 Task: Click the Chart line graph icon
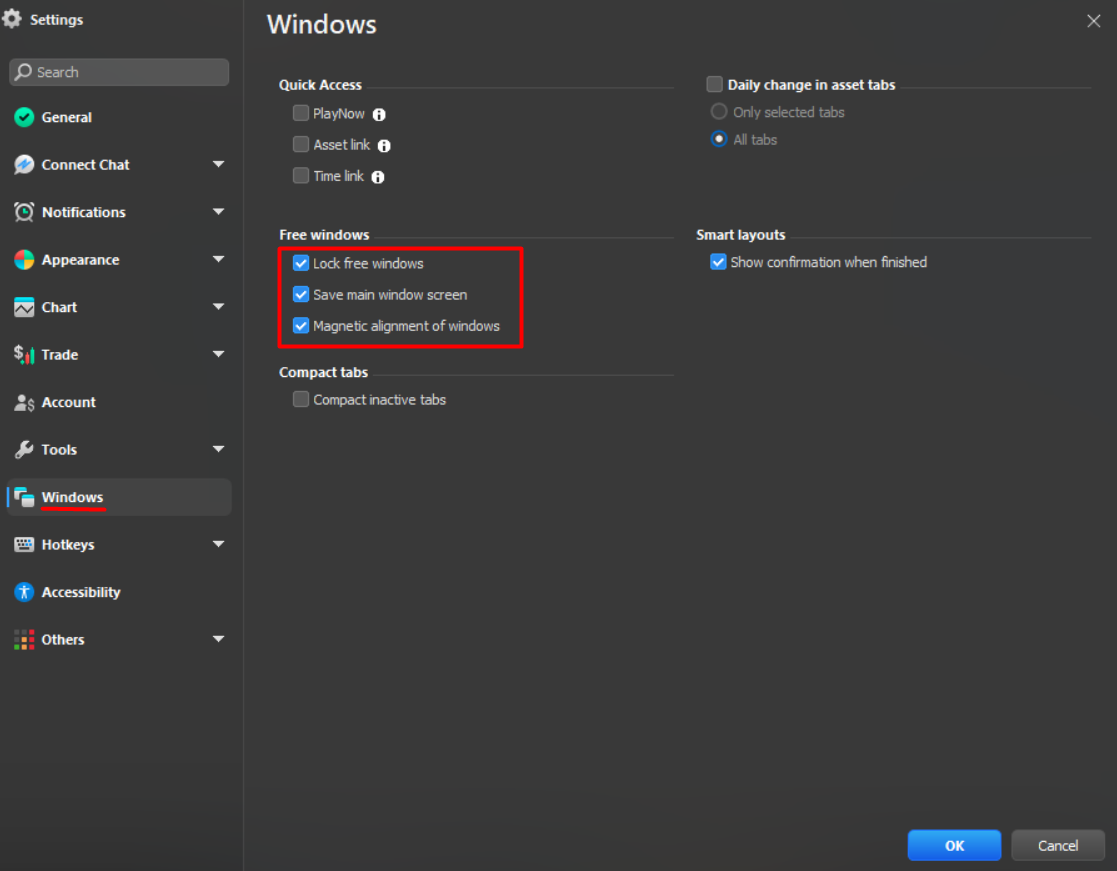tap(24, 308)
